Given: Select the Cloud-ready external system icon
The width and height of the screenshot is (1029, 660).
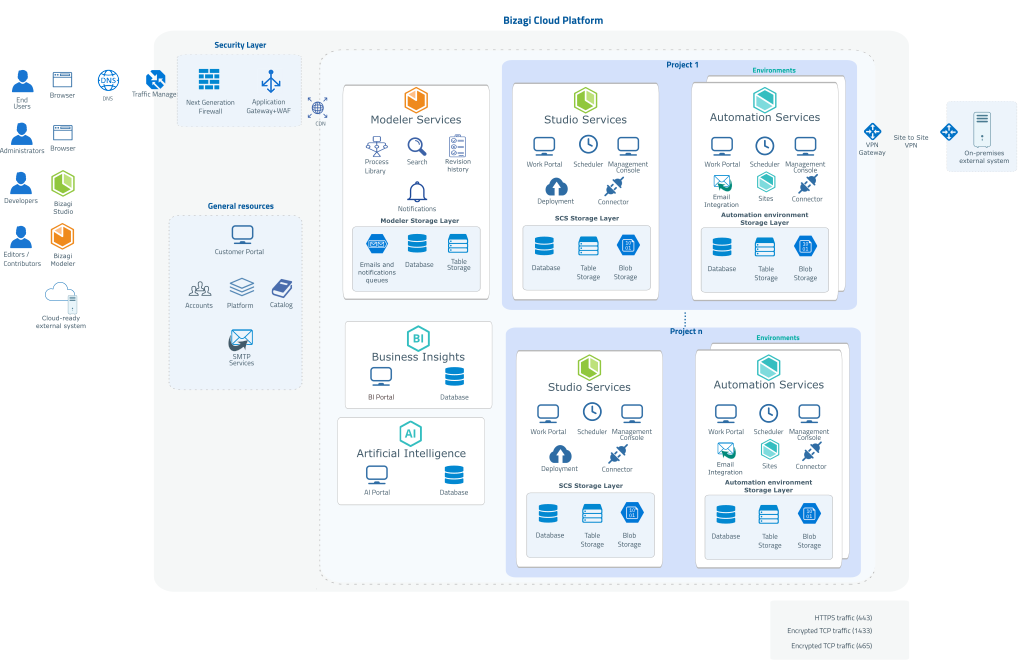Looking at the screenshot, I should coord(61,297).
